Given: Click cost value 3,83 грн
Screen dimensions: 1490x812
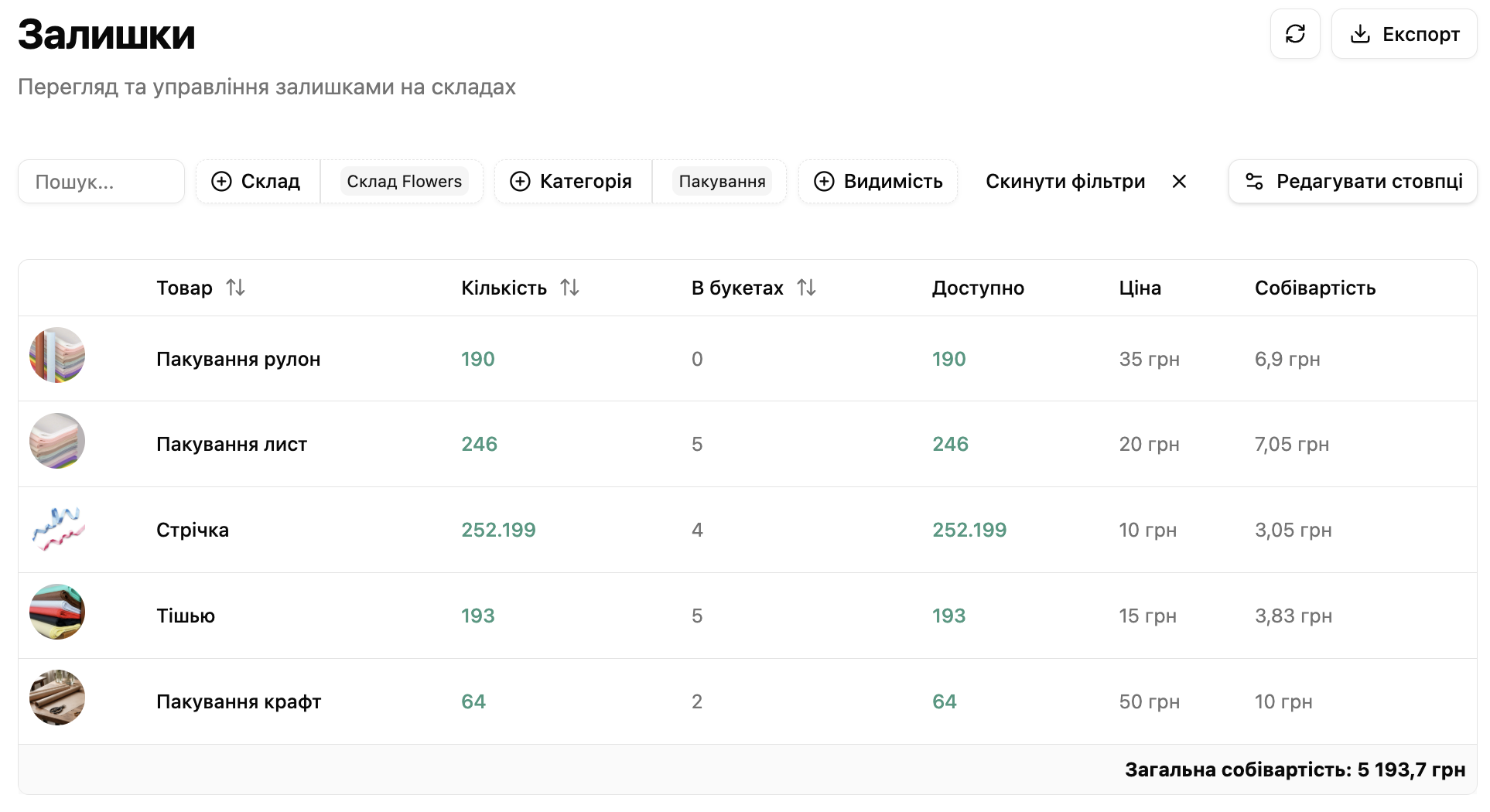Looking at the screenshot, I should [1293, 616].
